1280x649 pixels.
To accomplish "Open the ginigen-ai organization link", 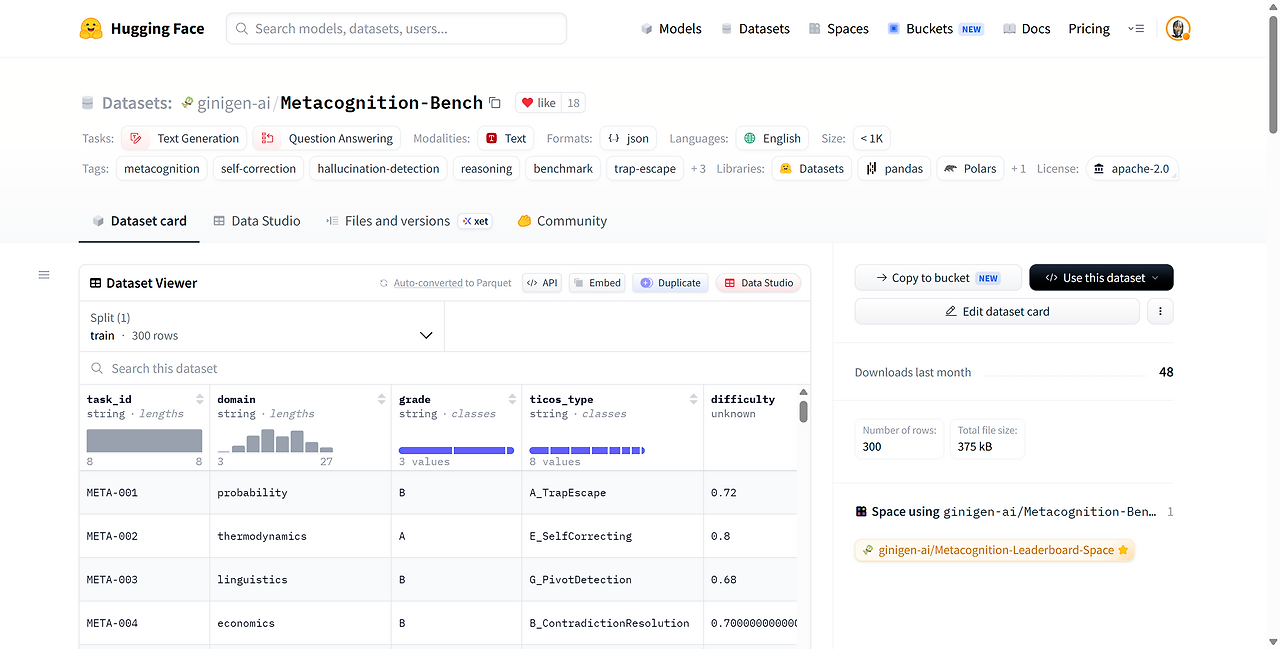I will pos(235,103).
